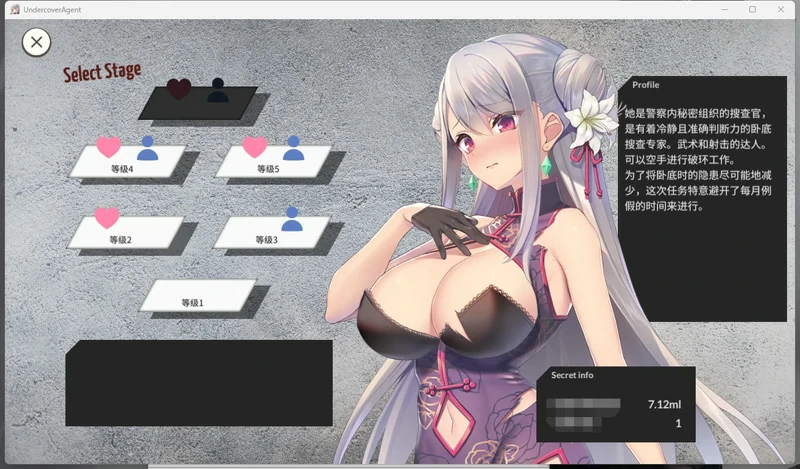Select the 等级1 stage
Image resolution: width=800 pixels, height=469 pixels.
click(196, 296)
